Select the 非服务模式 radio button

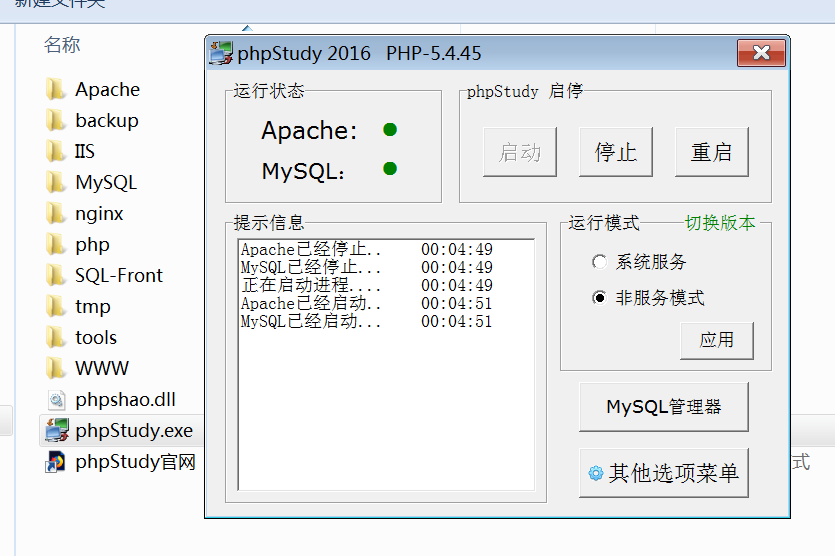[x=599, y=298]
